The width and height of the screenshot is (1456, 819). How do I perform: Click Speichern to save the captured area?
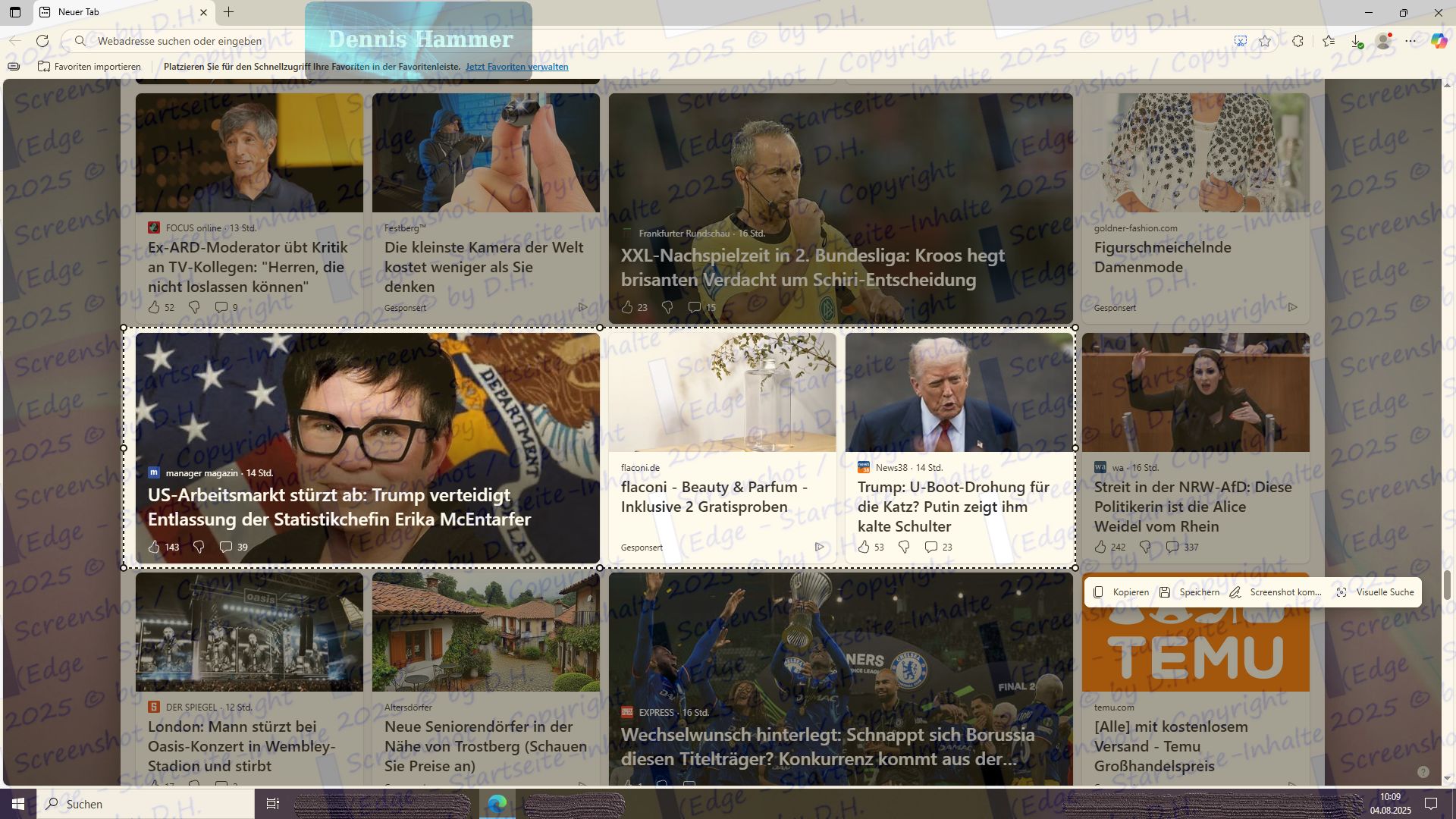click(1190, 592)
